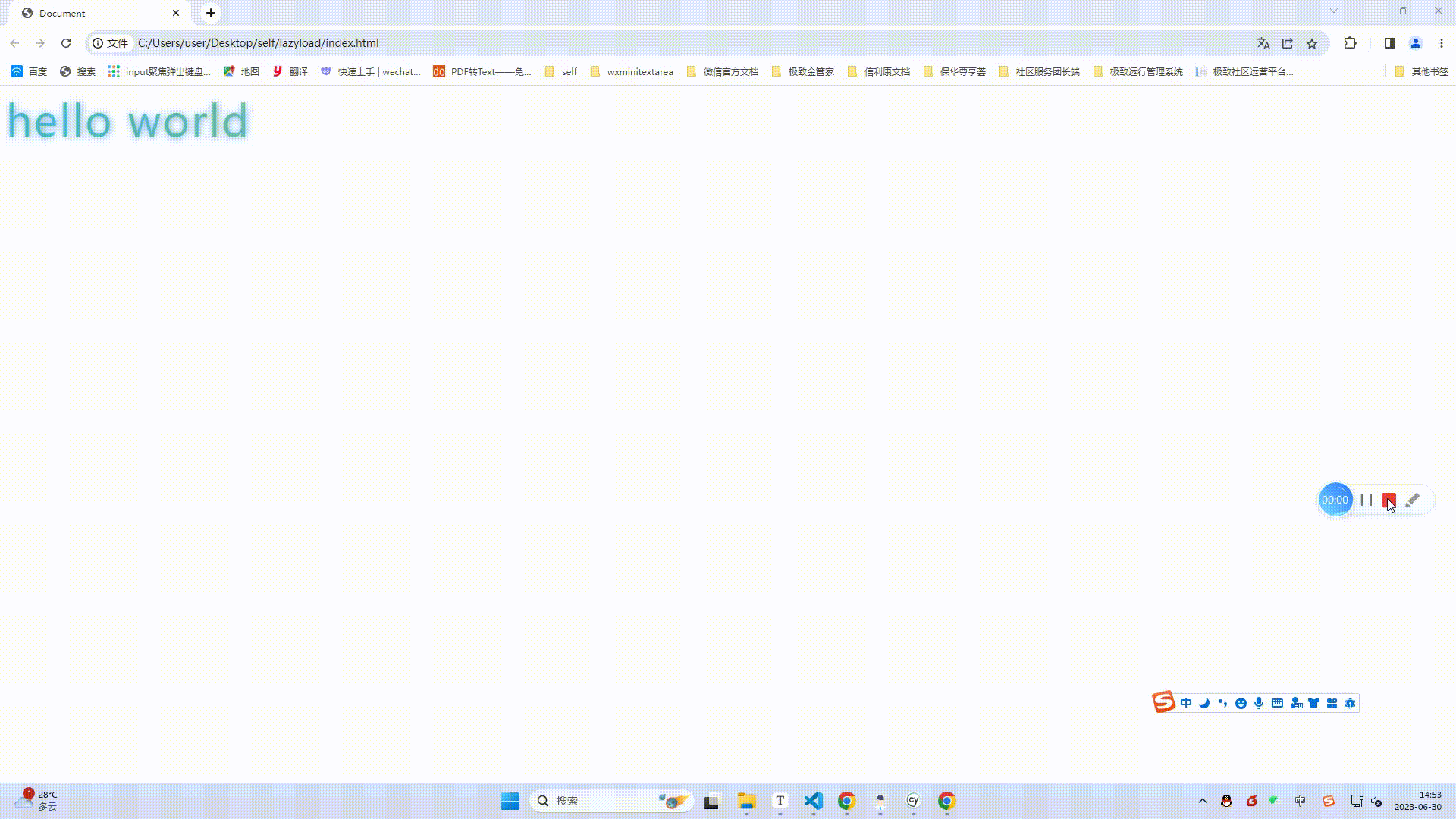Click the red stop/record button
Image resolution: width=1456 pixels, height=819 pixels.
pos(1389,499)
